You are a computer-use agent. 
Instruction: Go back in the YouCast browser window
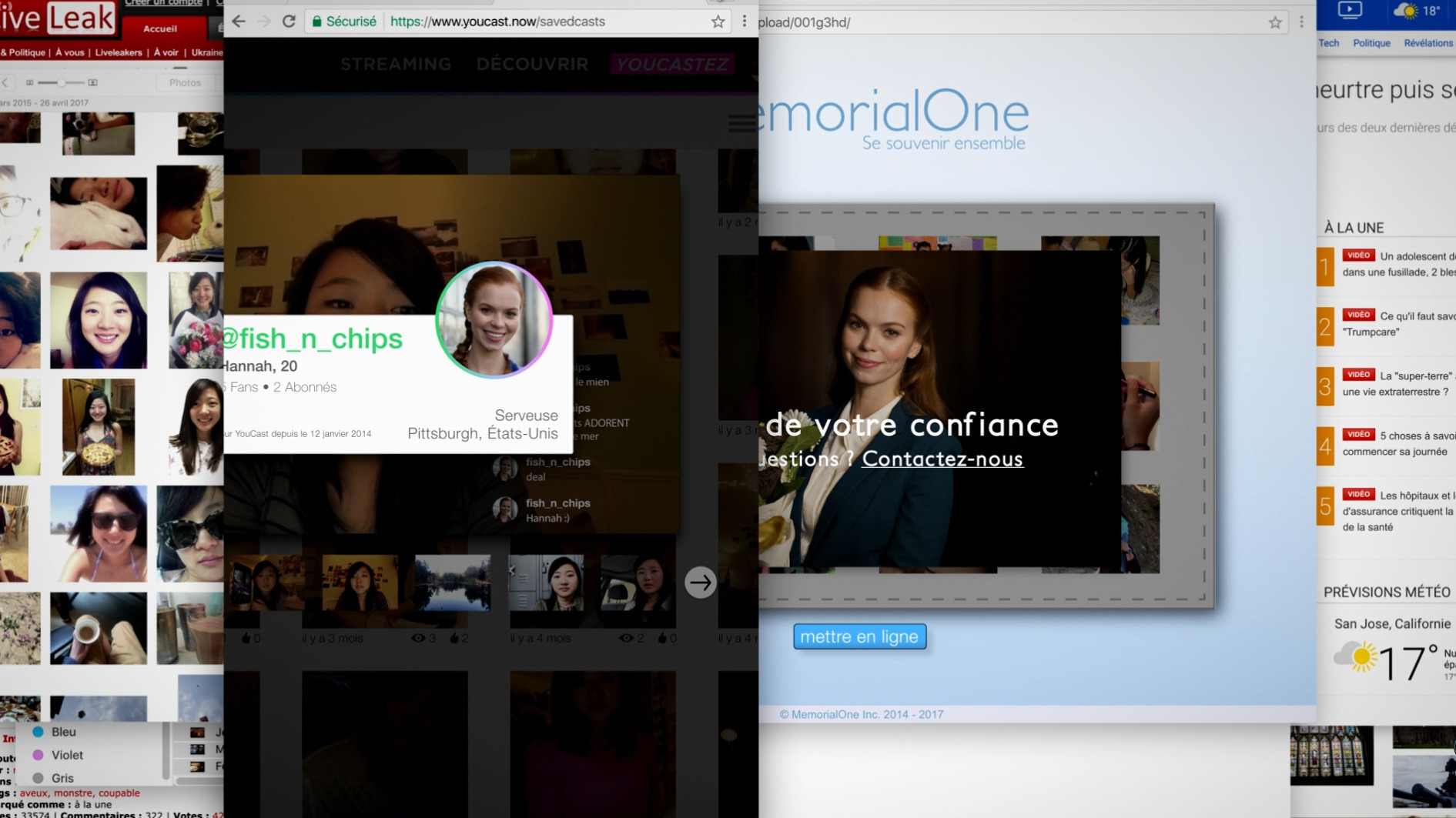239,22
